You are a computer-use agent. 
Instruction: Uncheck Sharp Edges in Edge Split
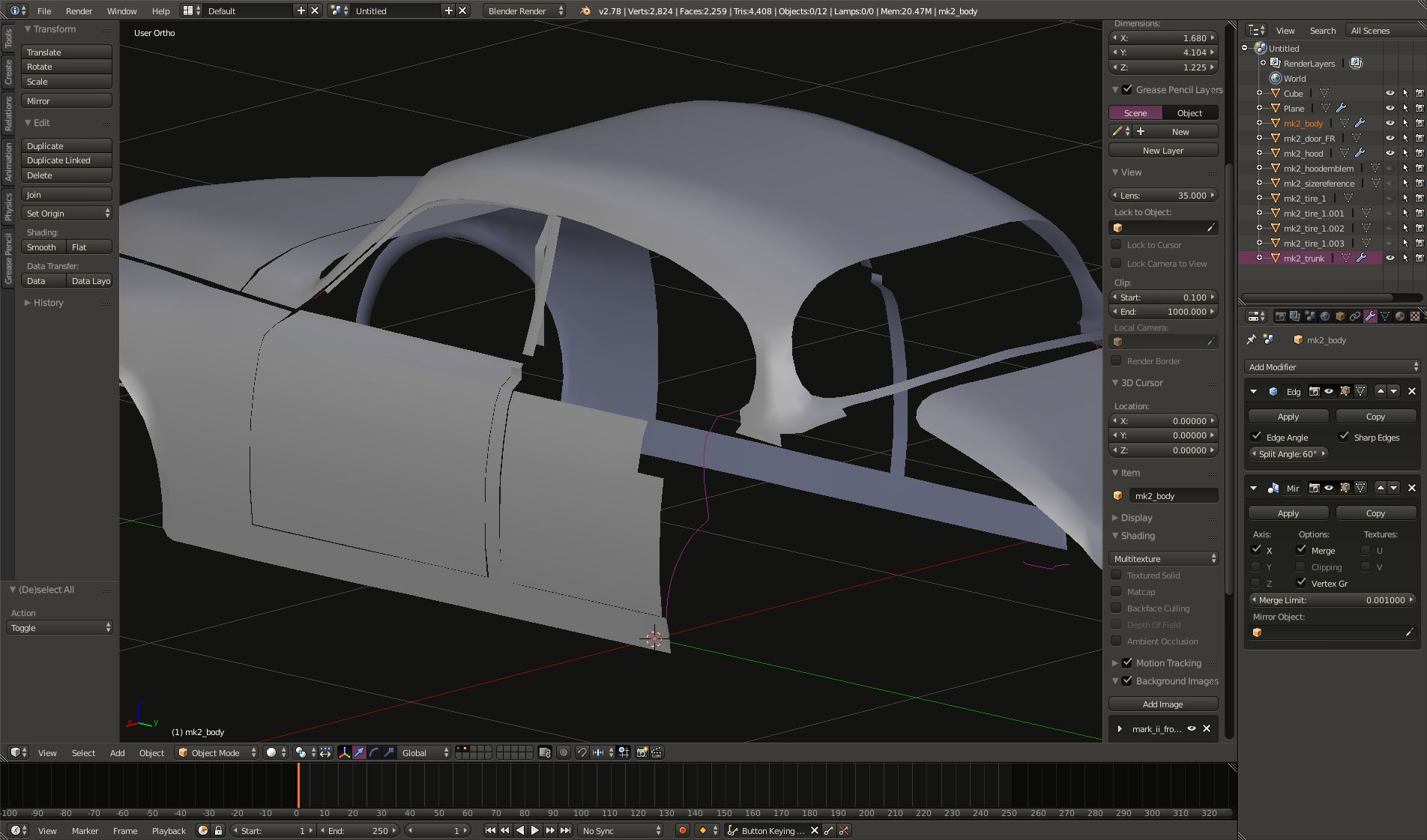[x=1345, y=437]
